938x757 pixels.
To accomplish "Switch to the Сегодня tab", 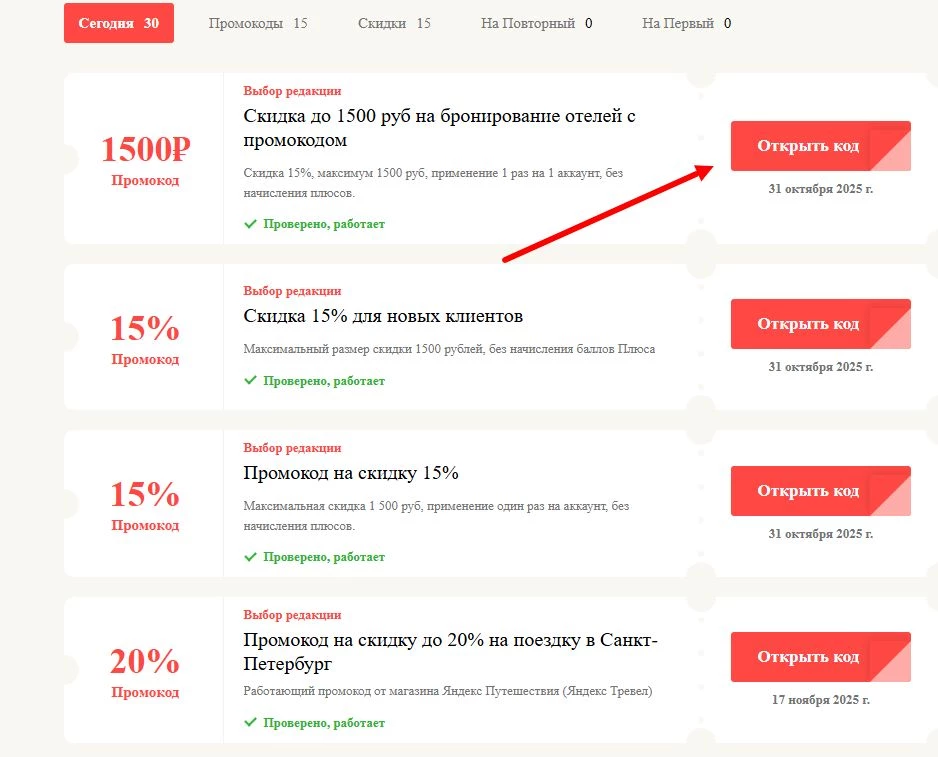I will pos(118,23).
